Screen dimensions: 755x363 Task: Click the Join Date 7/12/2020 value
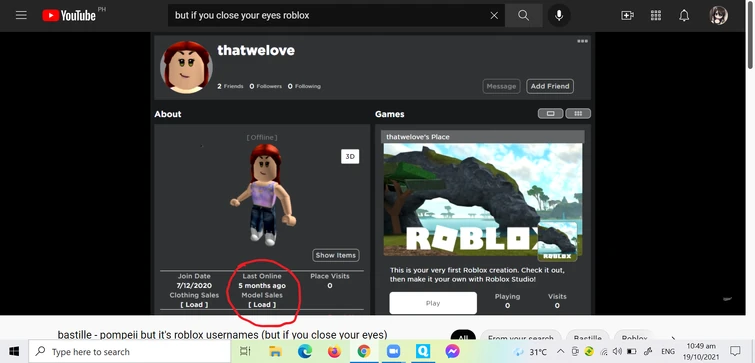[194, 285]
